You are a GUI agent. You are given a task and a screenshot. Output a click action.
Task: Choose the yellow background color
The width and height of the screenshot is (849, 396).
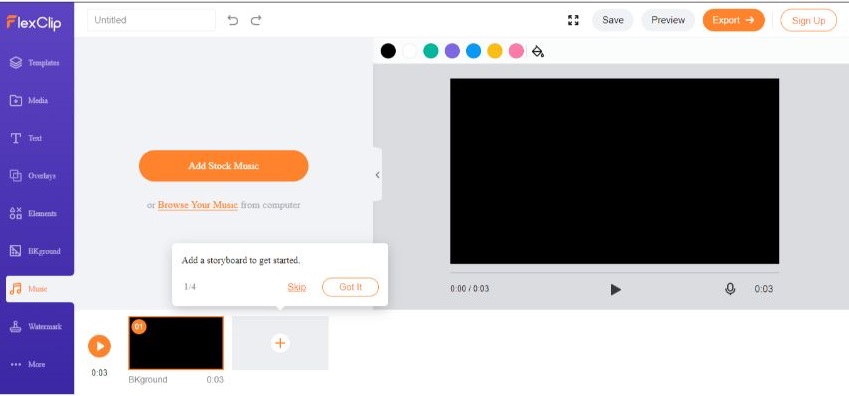[495, 51]
